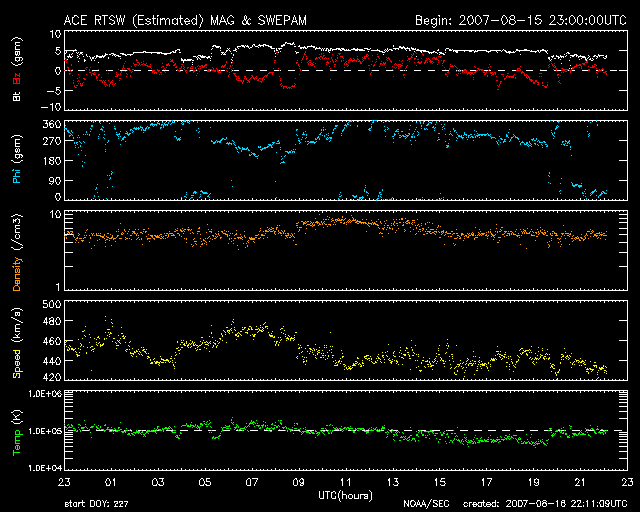Click the 'NOAA/SEC' credit text

pyautogui.click(x=426, y=504)
